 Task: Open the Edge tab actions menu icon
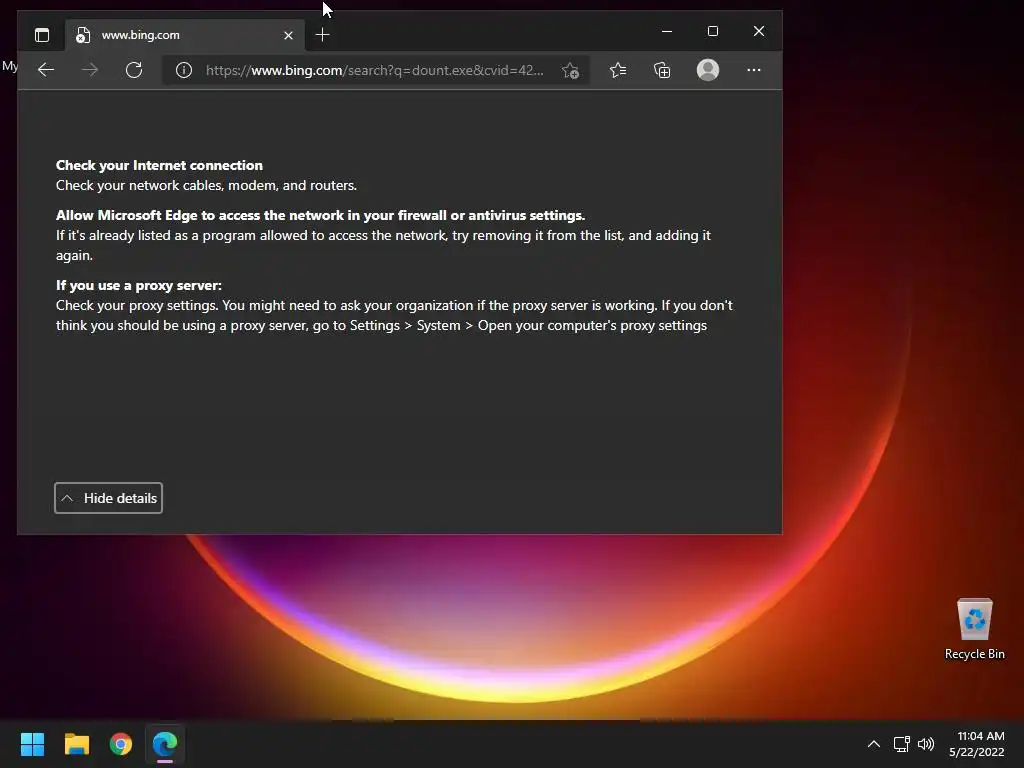tap(42, 35)
